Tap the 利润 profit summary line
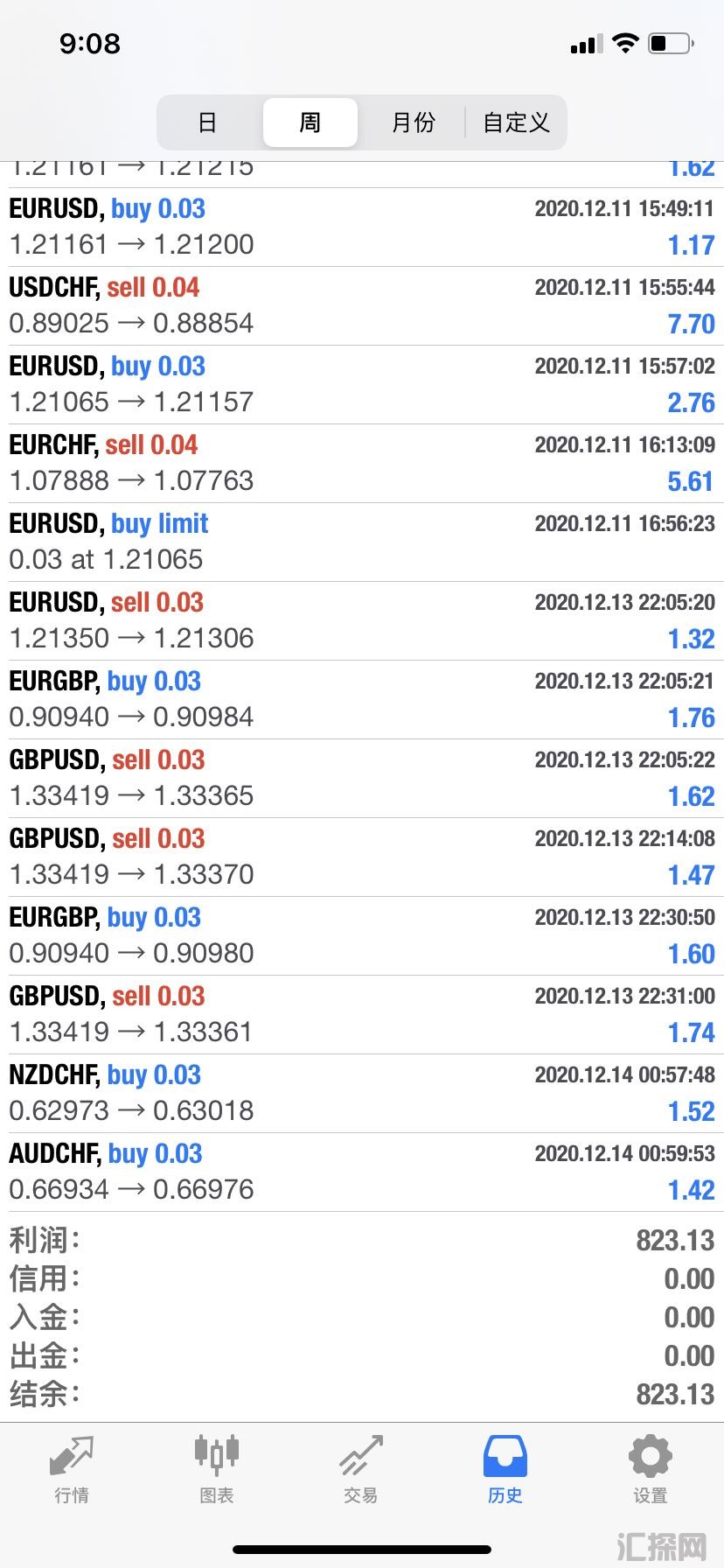 [x=362, y=1240]
